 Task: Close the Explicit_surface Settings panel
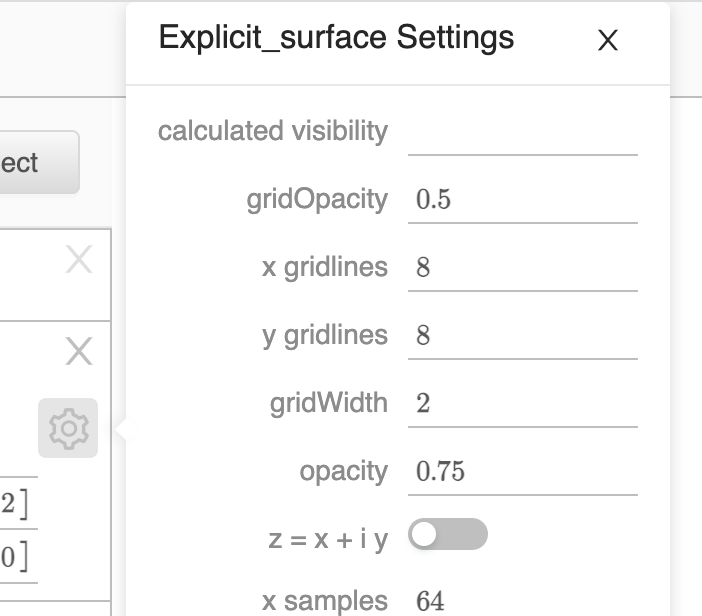click(x=607, y=41)
